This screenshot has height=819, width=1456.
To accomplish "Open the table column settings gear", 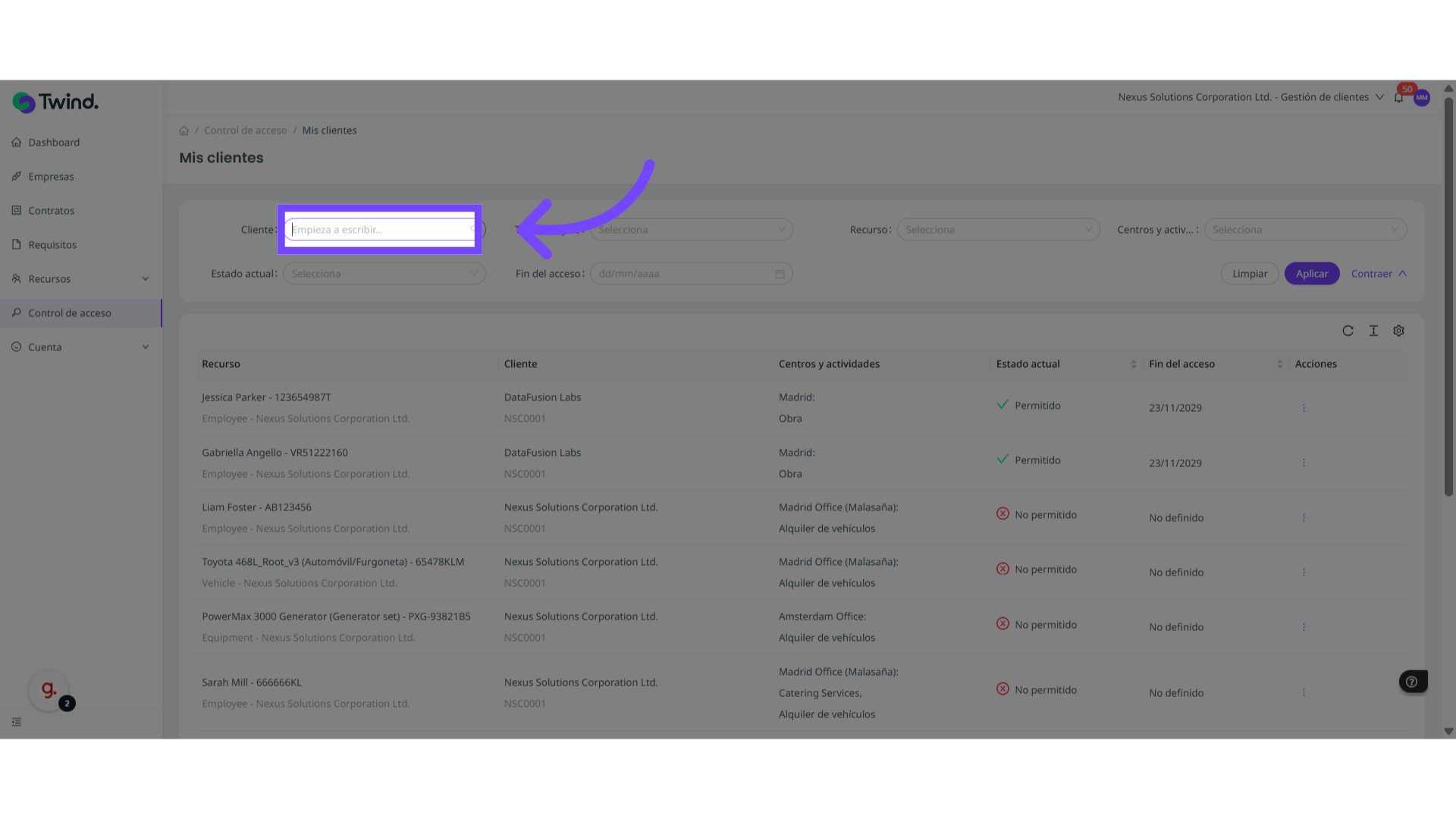I will (x=1398, y=331).
